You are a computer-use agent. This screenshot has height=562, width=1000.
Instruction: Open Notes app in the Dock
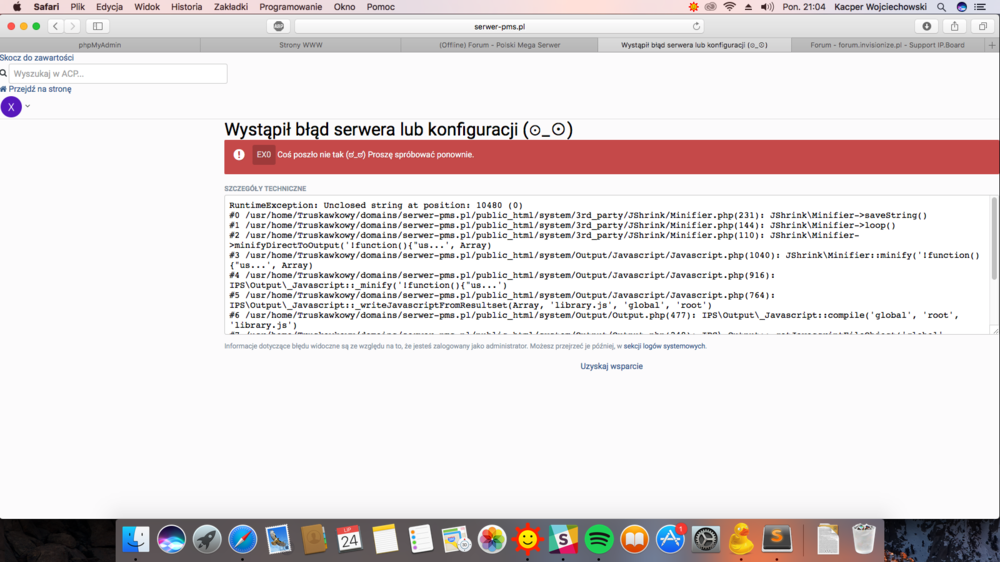[x=385, y=539]
